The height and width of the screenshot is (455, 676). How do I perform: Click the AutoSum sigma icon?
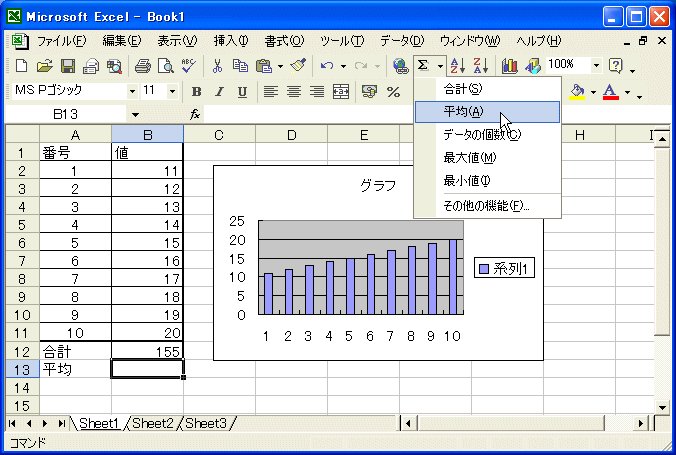click(x=424, y=66)
